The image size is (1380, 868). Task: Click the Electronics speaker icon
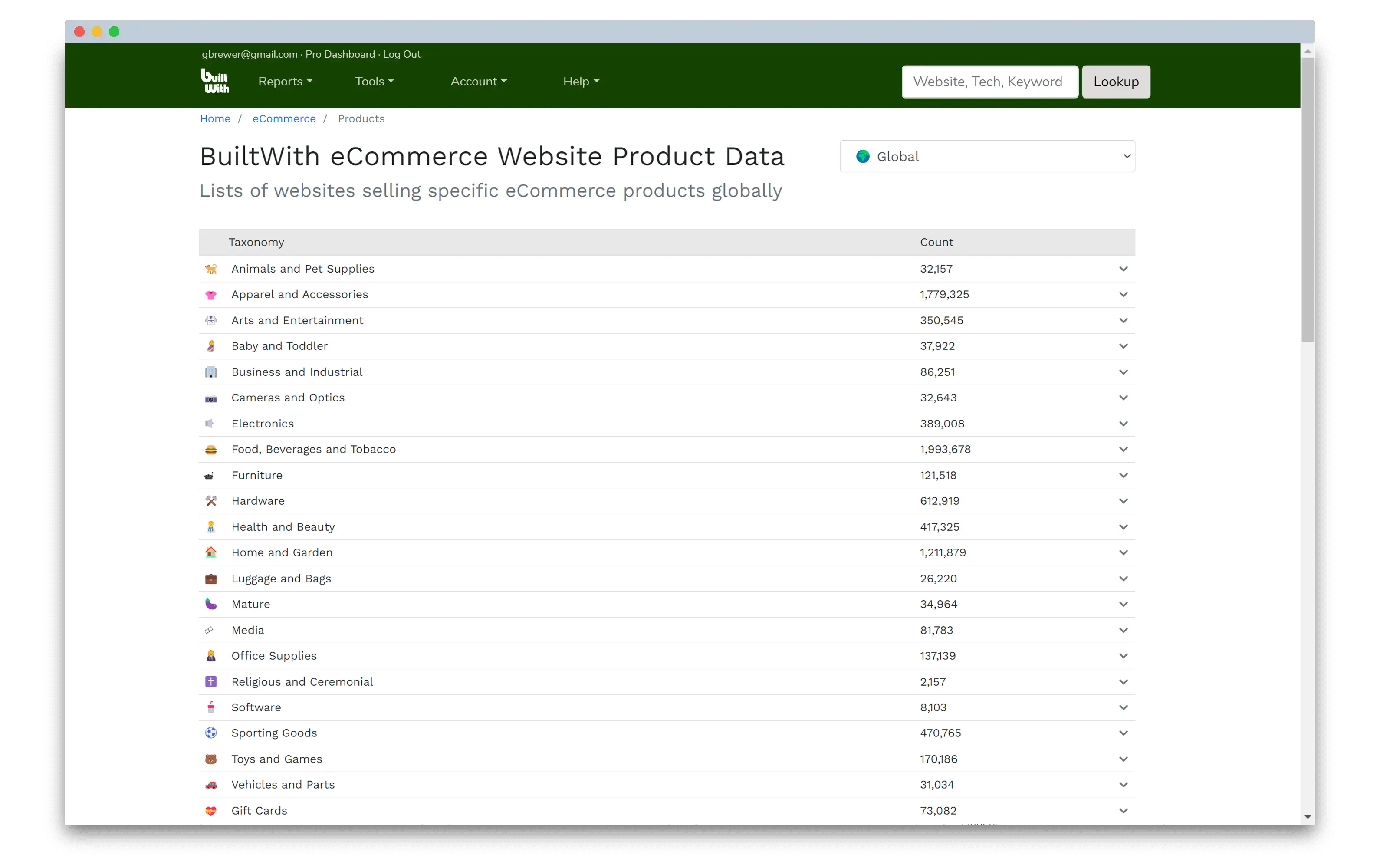(x=210, y=424)
